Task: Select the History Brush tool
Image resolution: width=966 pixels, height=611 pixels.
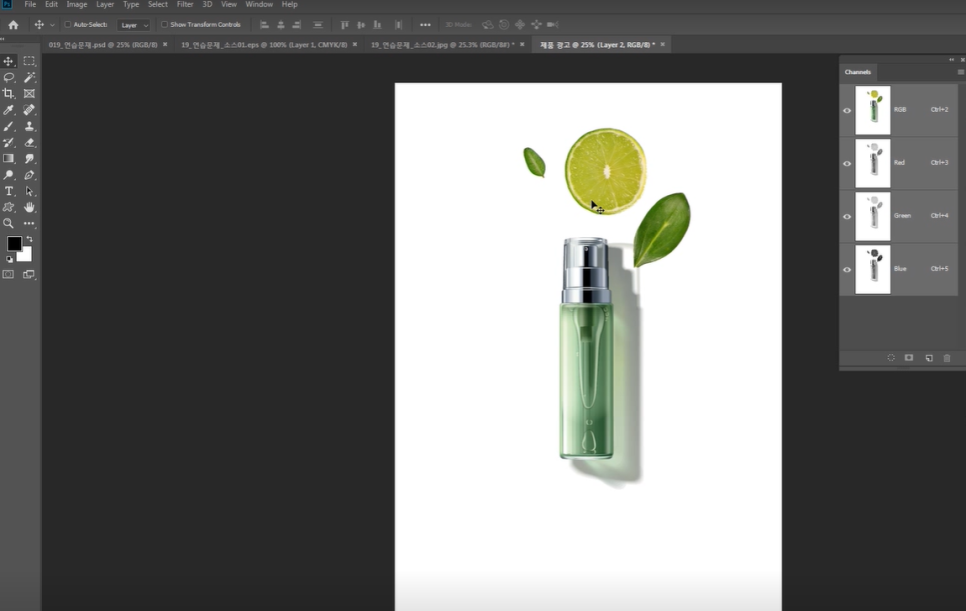Action: pyautogui.click(x=9, y=142)
